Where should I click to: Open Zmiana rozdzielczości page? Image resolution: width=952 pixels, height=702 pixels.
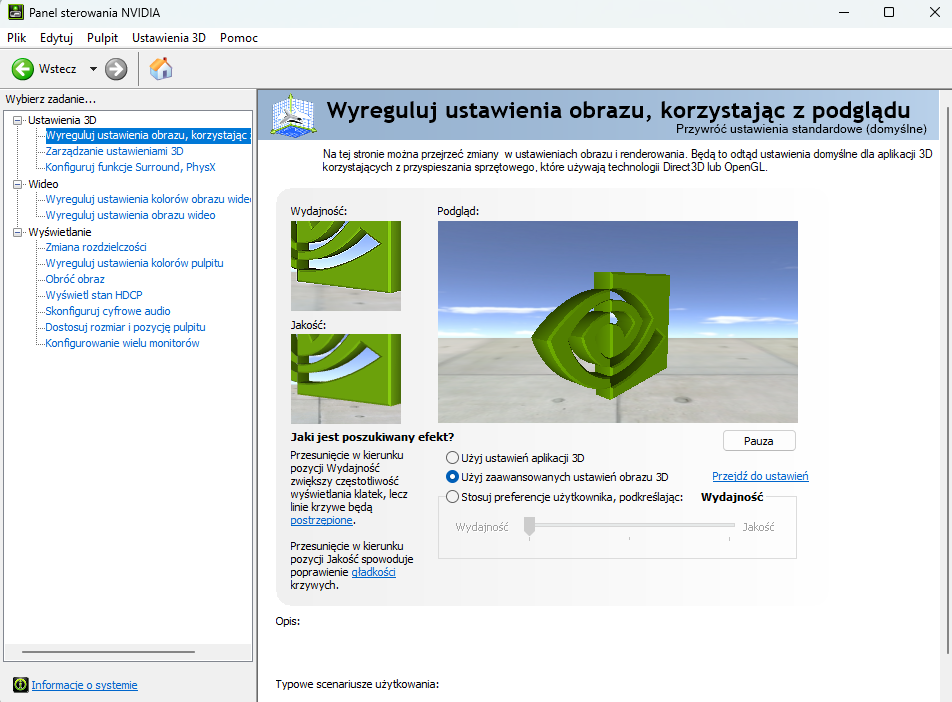click(x=96, y=247)
